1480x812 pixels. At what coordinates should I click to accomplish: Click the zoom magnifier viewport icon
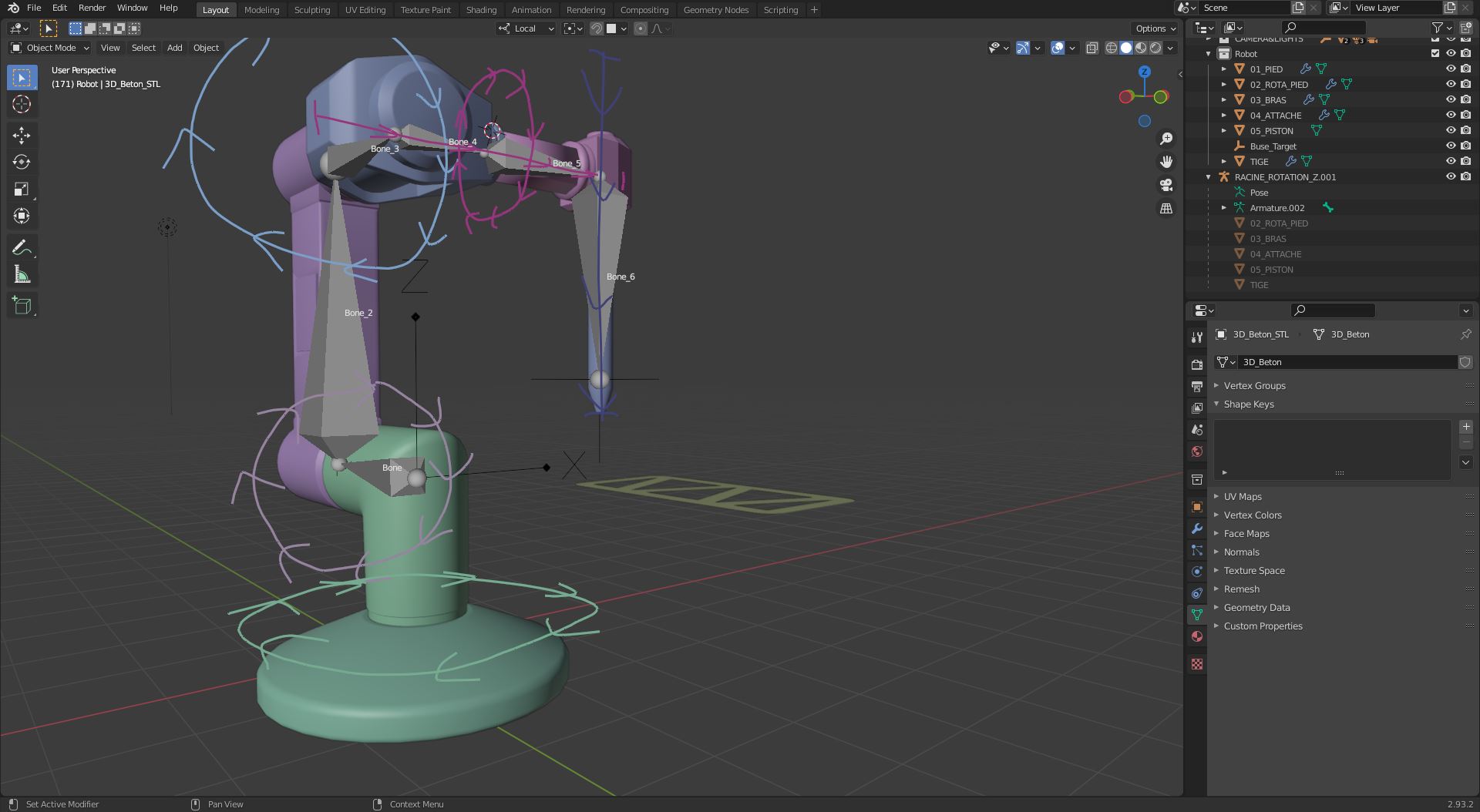coord(1166,138)
